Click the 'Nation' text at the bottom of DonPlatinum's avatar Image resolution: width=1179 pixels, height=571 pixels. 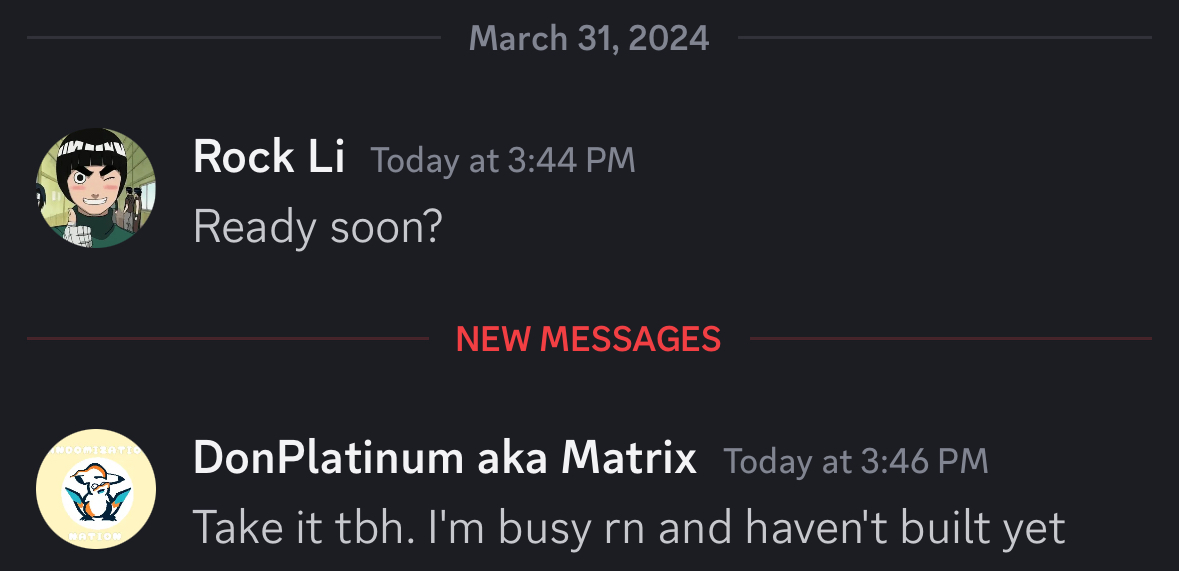pos(96,536)
